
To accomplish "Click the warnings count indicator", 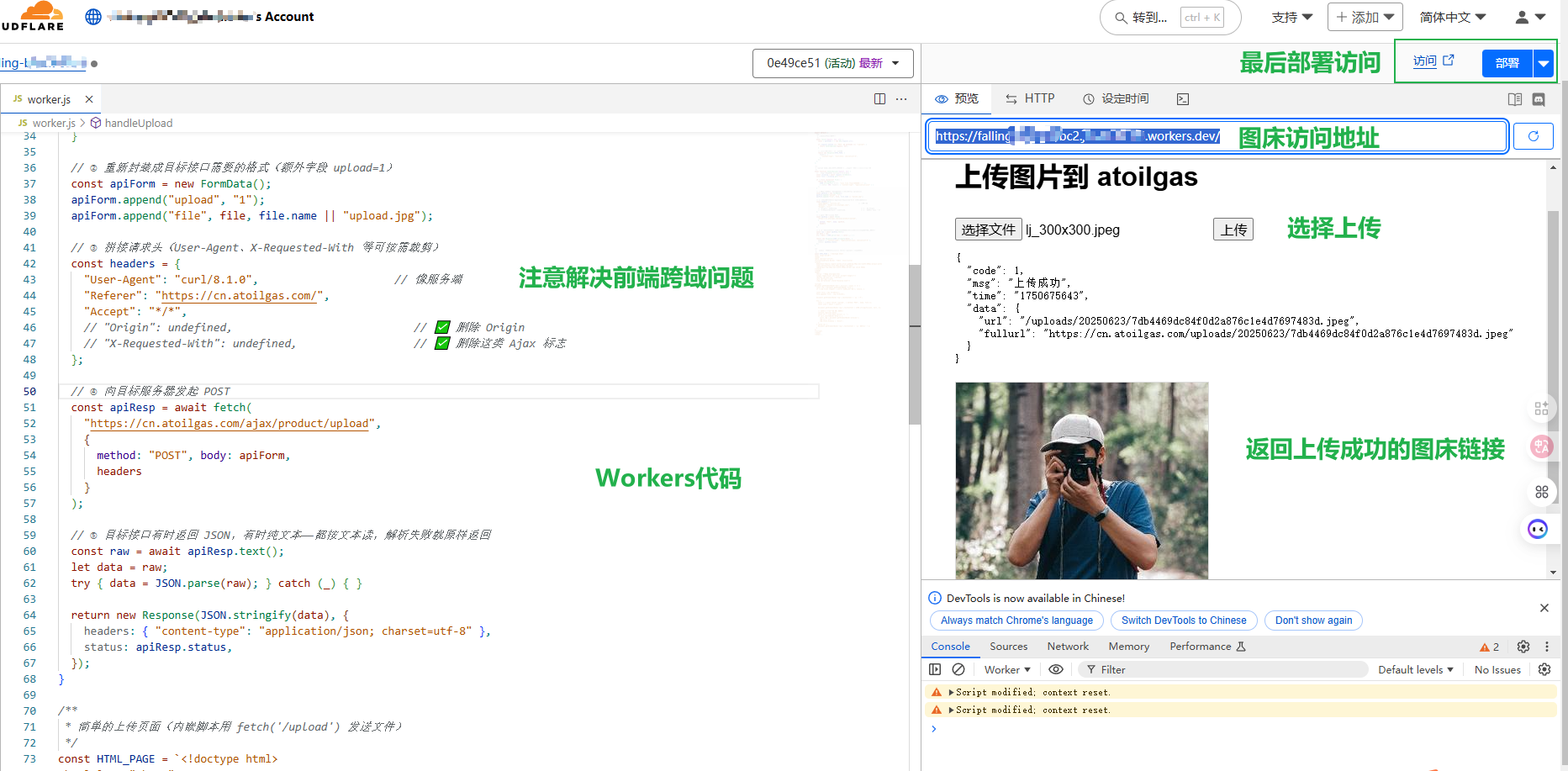I will click(1490, 647).
